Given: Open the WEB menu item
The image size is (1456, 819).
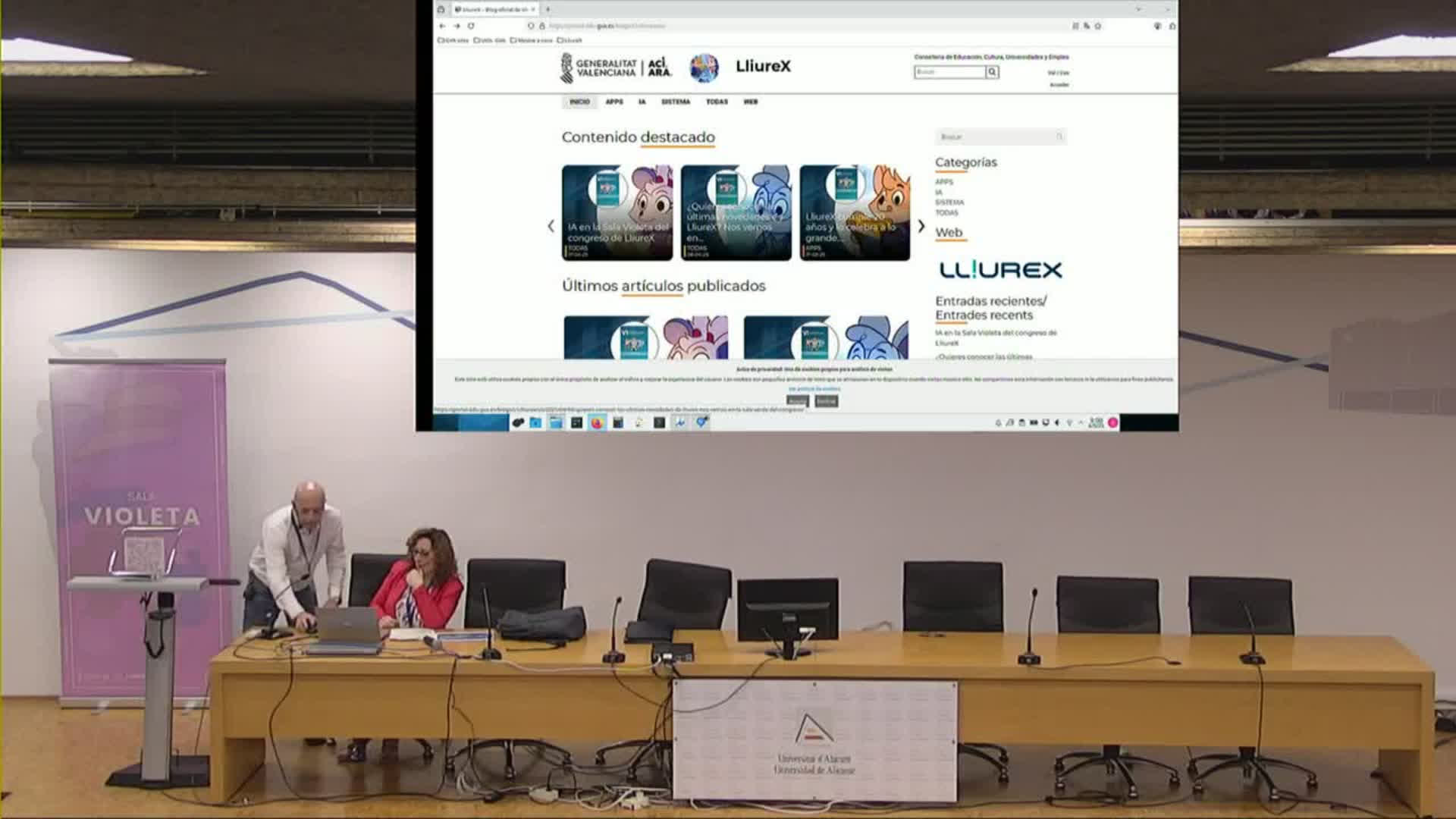Looking at the screenshot, I should click(x=751, y=102).
